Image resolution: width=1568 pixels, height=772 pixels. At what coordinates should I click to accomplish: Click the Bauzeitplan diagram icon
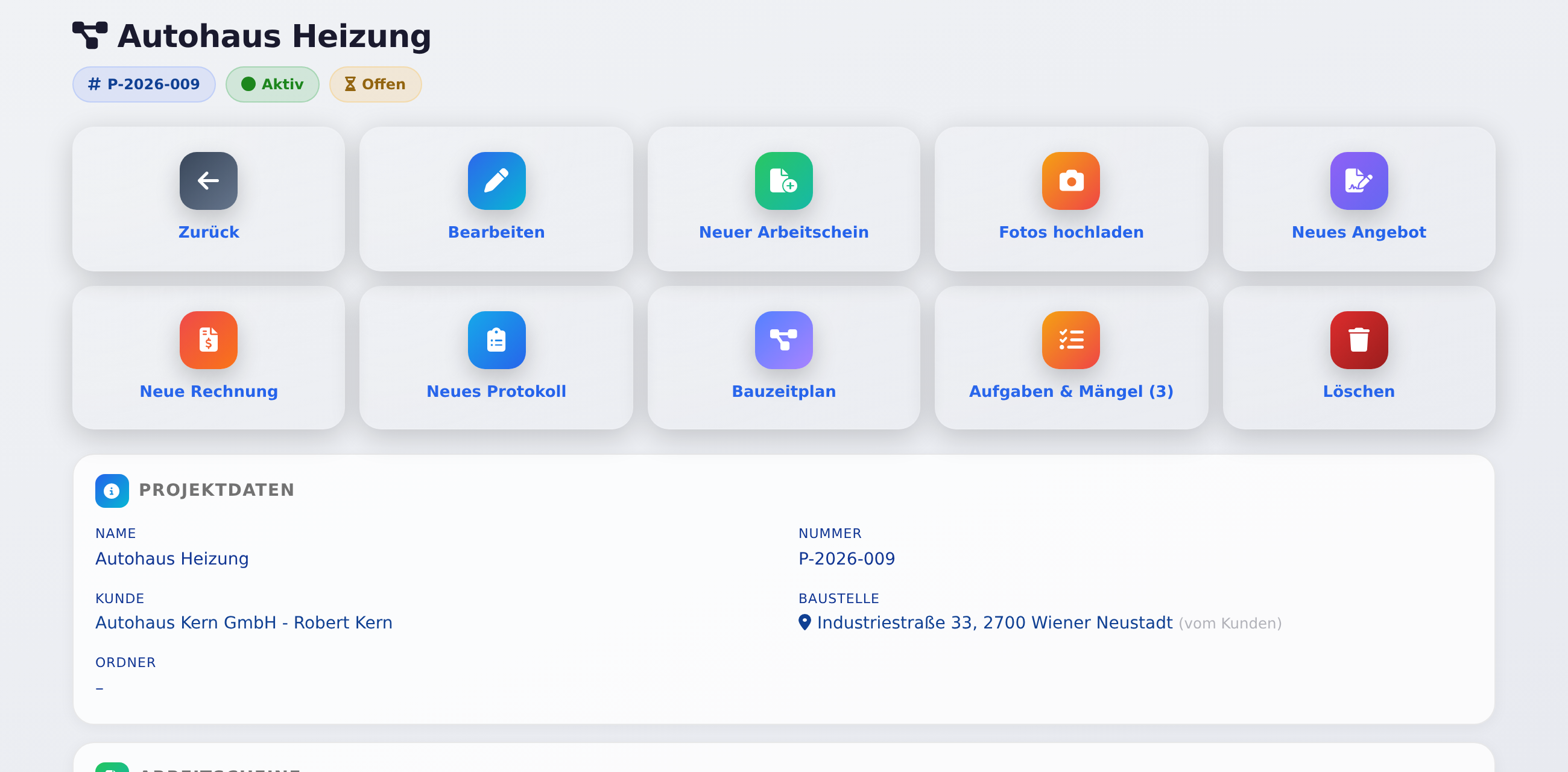[x=783, y=340]
